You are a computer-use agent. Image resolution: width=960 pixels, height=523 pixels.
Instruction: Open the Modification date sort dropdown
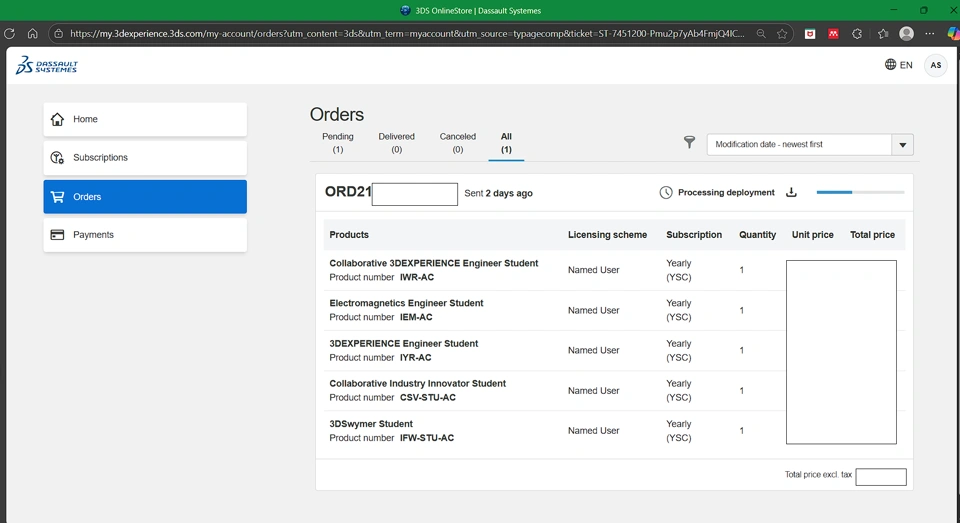point(810,145)
